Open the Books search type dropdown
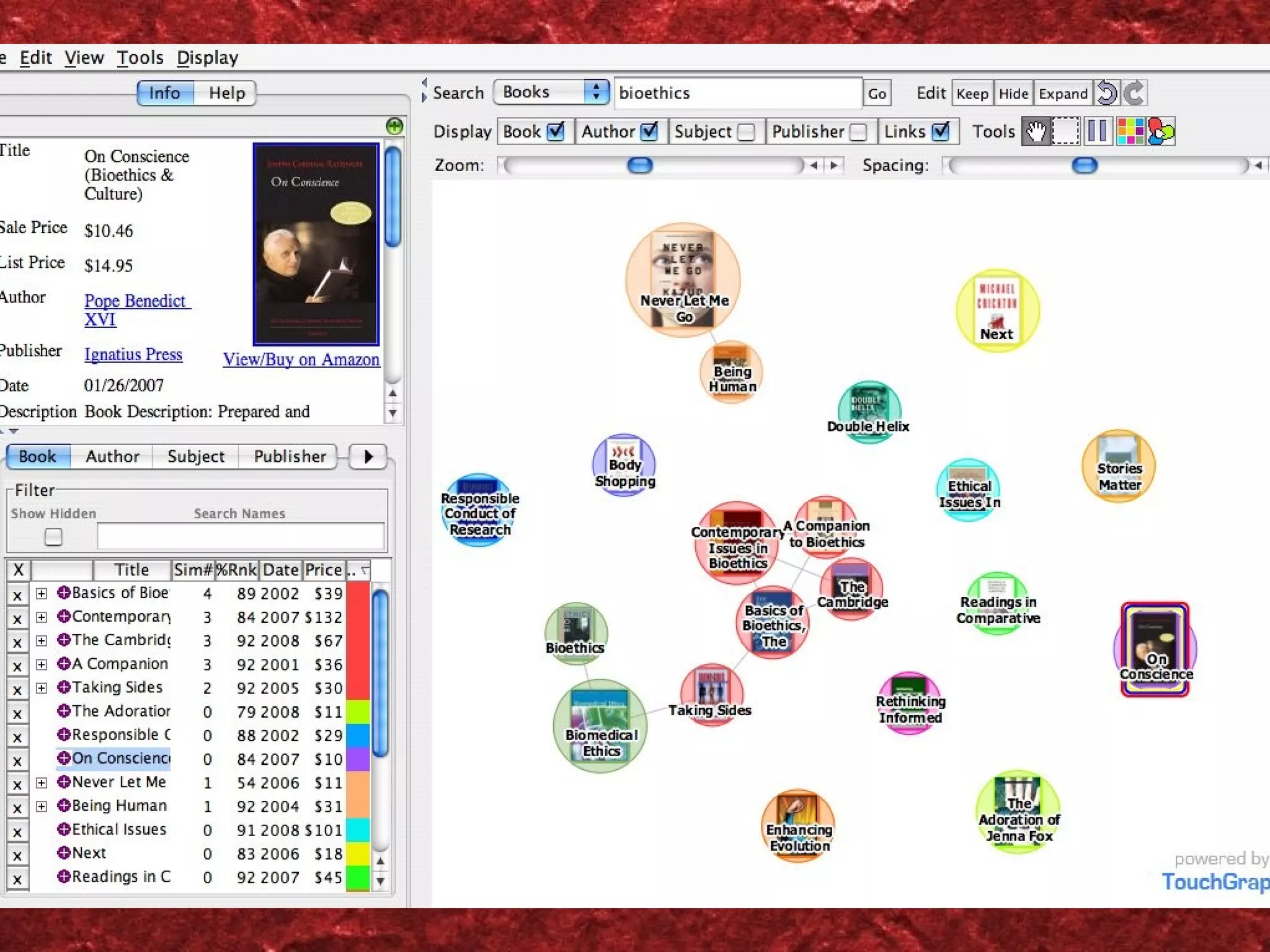Image resolution: width=1270 pixels, height=952 pixels. click(551, 92)
